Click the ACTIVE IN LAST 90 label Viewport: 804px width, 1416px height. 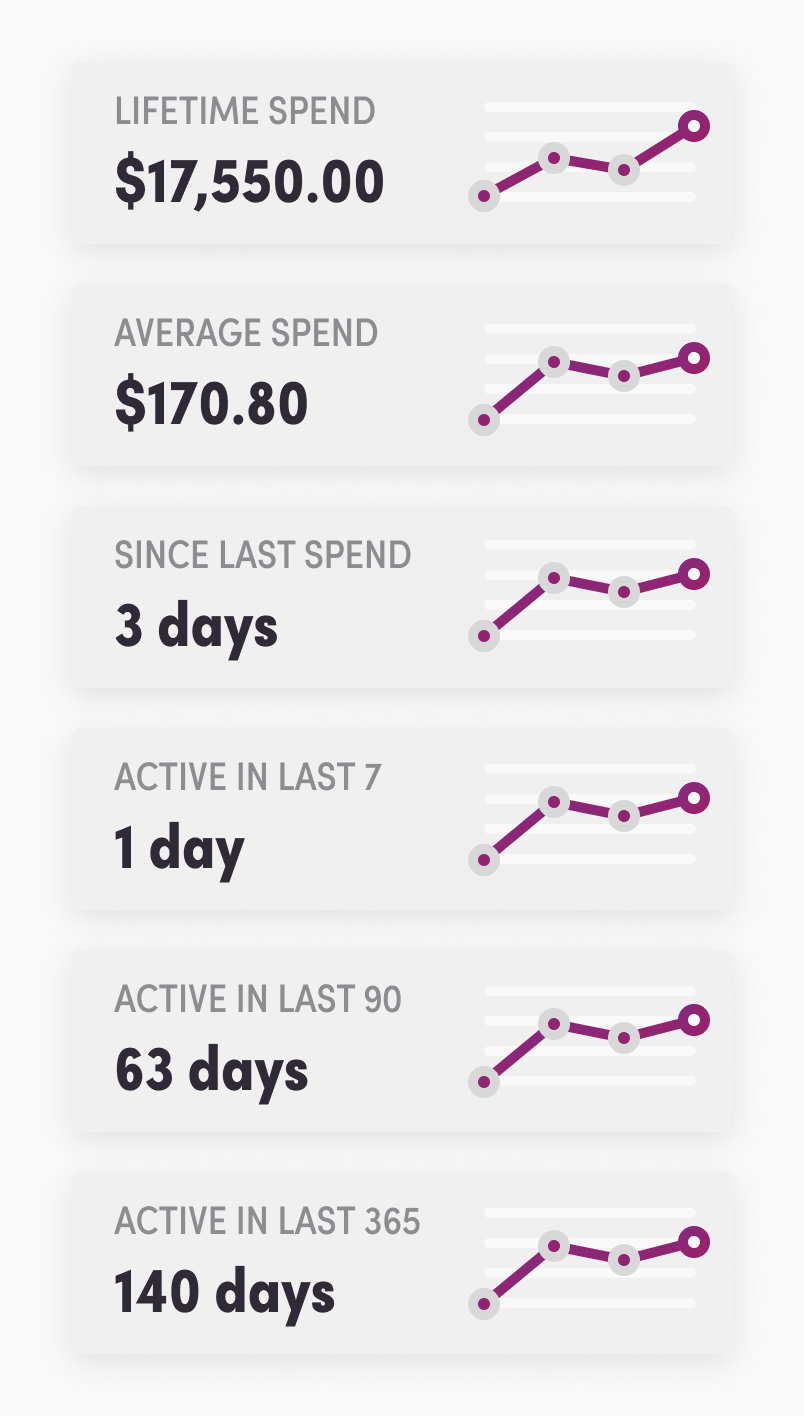[258, 999]
